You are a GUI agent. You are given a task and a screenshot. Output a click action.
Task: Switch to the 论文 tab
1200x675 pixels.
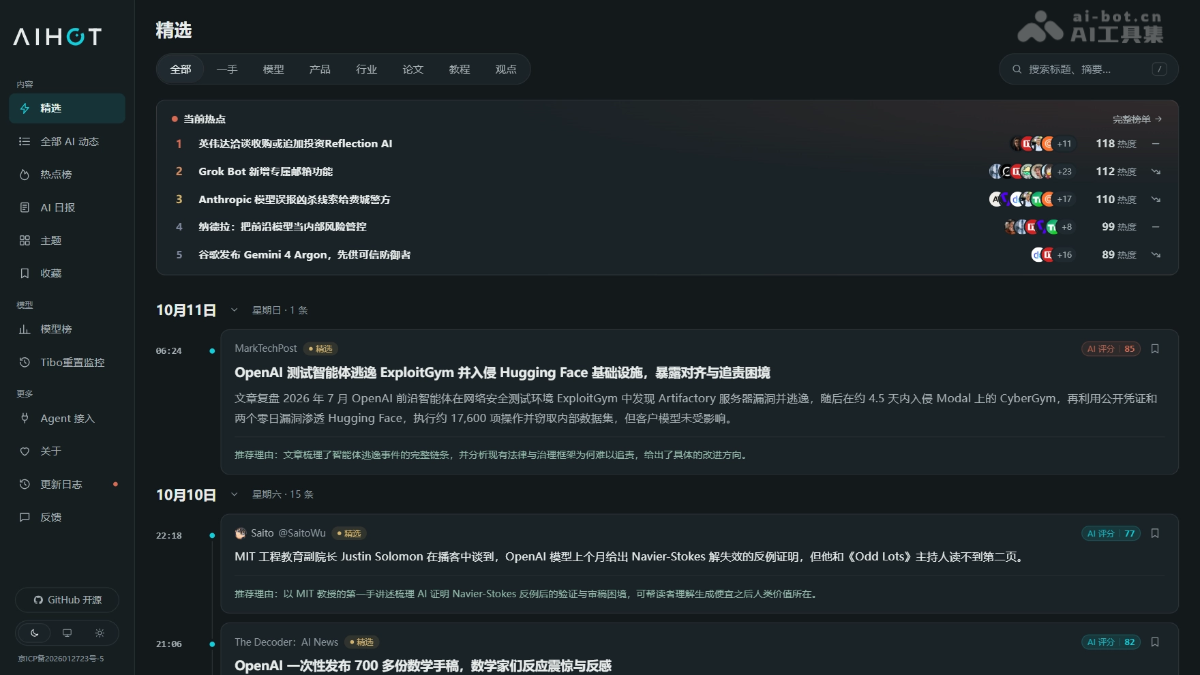click(413, 69)
